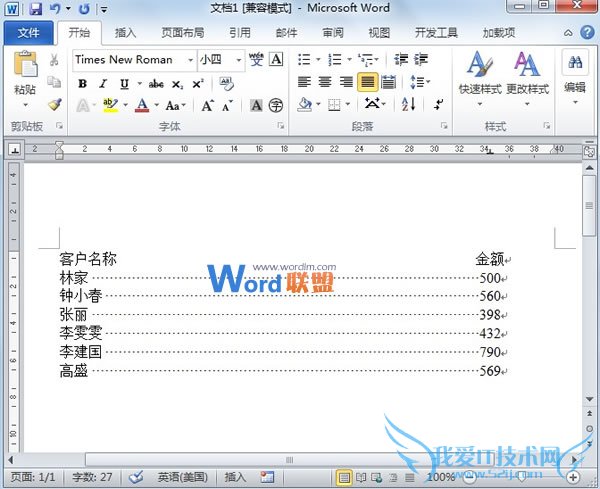Click the Phonetic Guide 文 icon
600x489 pixels.
[x=256, y=60]
